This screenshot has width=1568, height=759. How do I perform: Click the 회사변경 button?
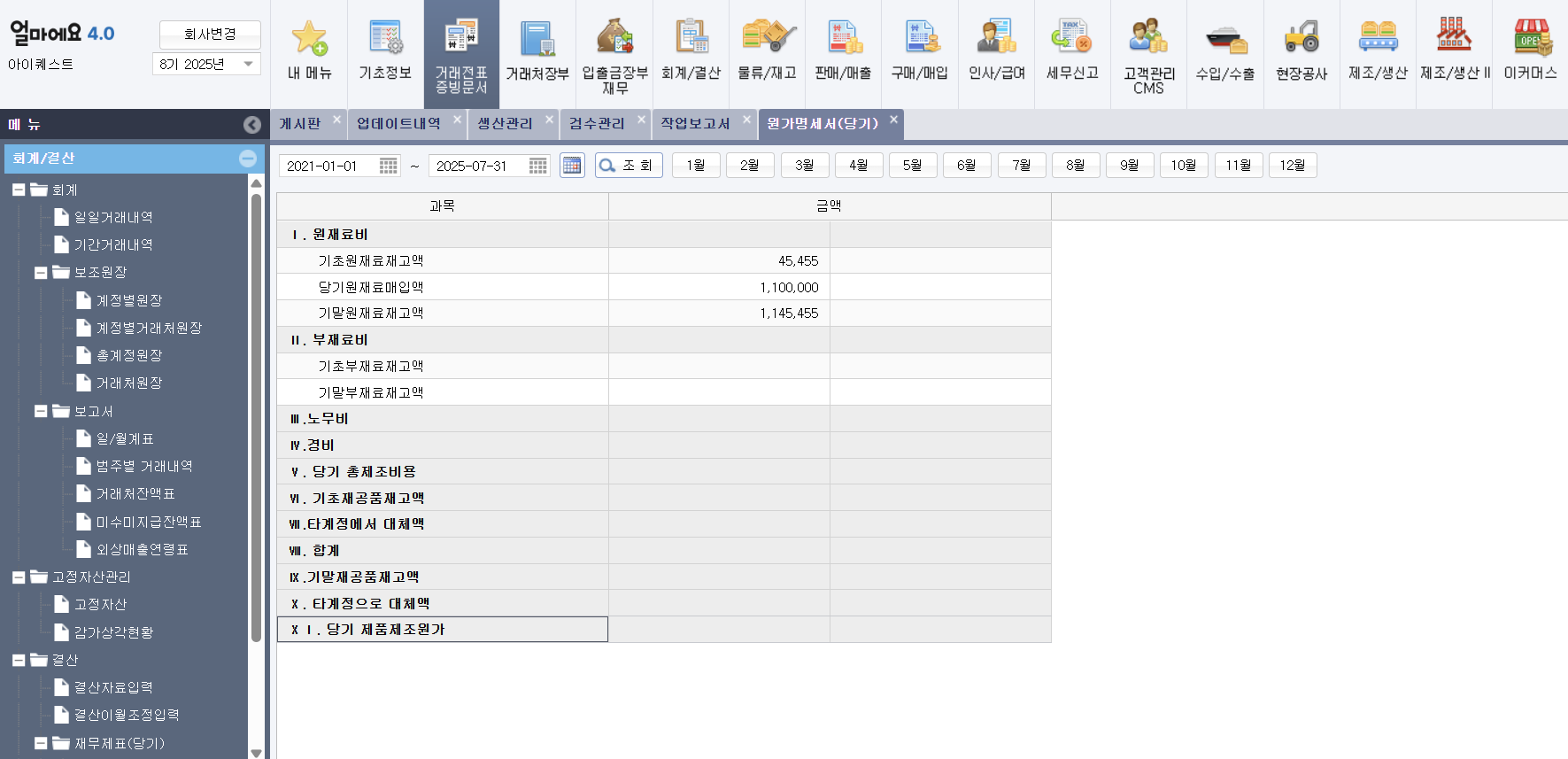[x=210, y=35]
